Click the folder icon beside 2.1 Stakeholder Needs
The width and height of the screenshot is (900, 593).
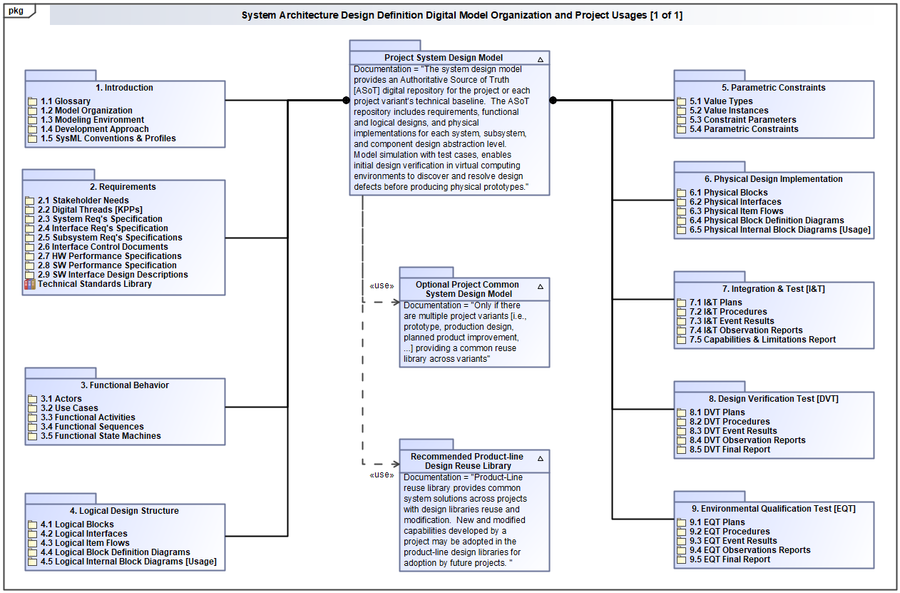(30, 201)
